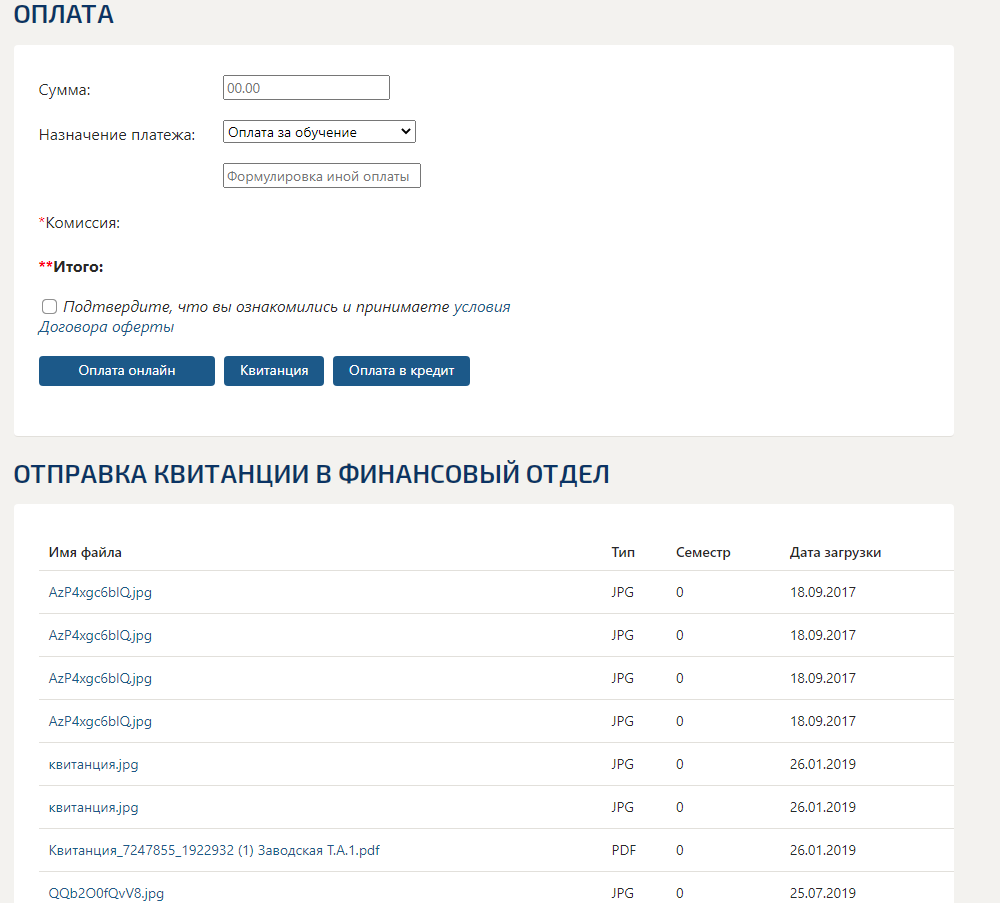Open the third AzP4xgc6blQ.jpg file link
This screenshot has height=903, width=1000.
100,678
